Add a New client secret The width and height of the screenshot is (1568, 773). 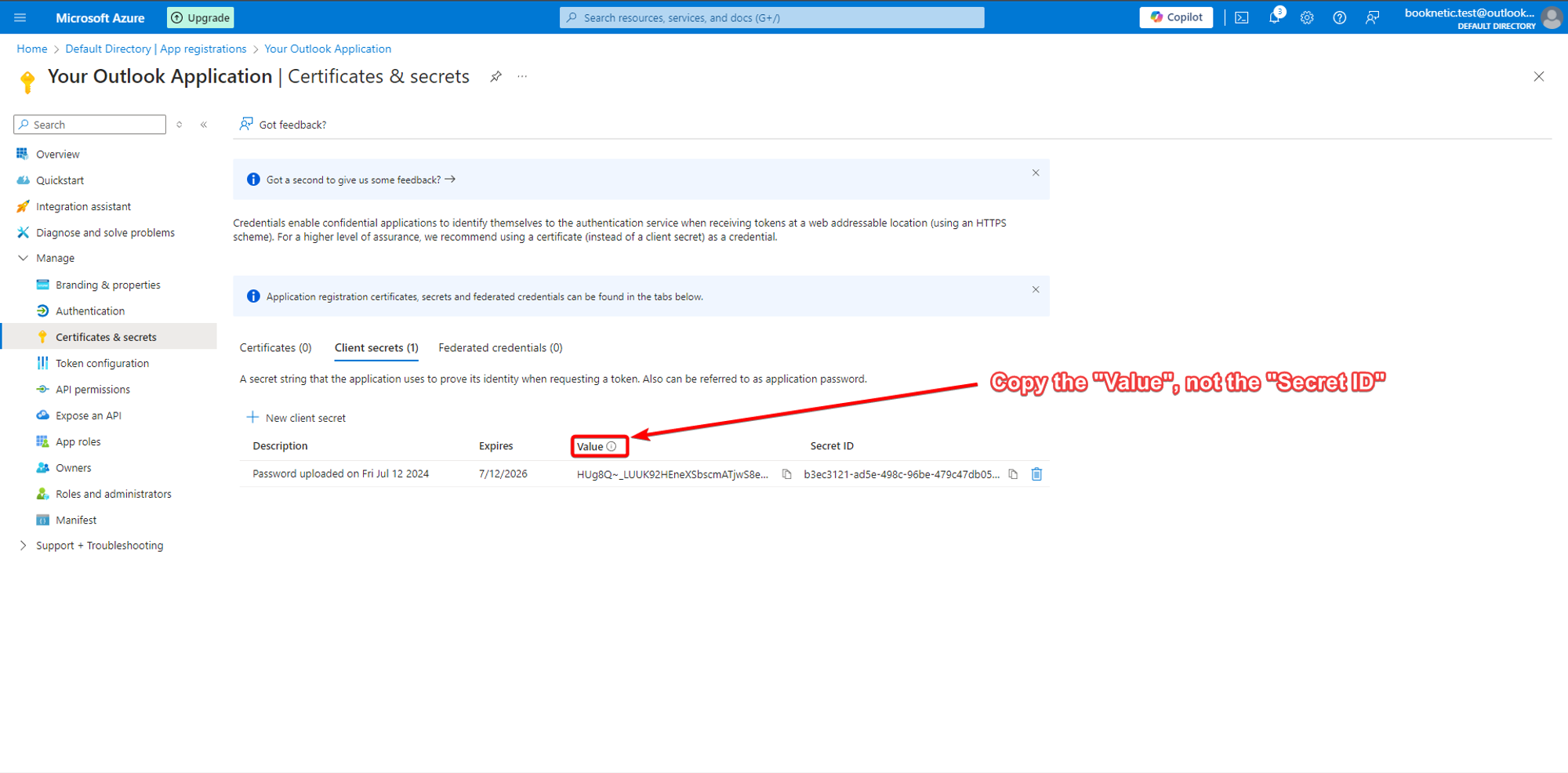[296, 418]
